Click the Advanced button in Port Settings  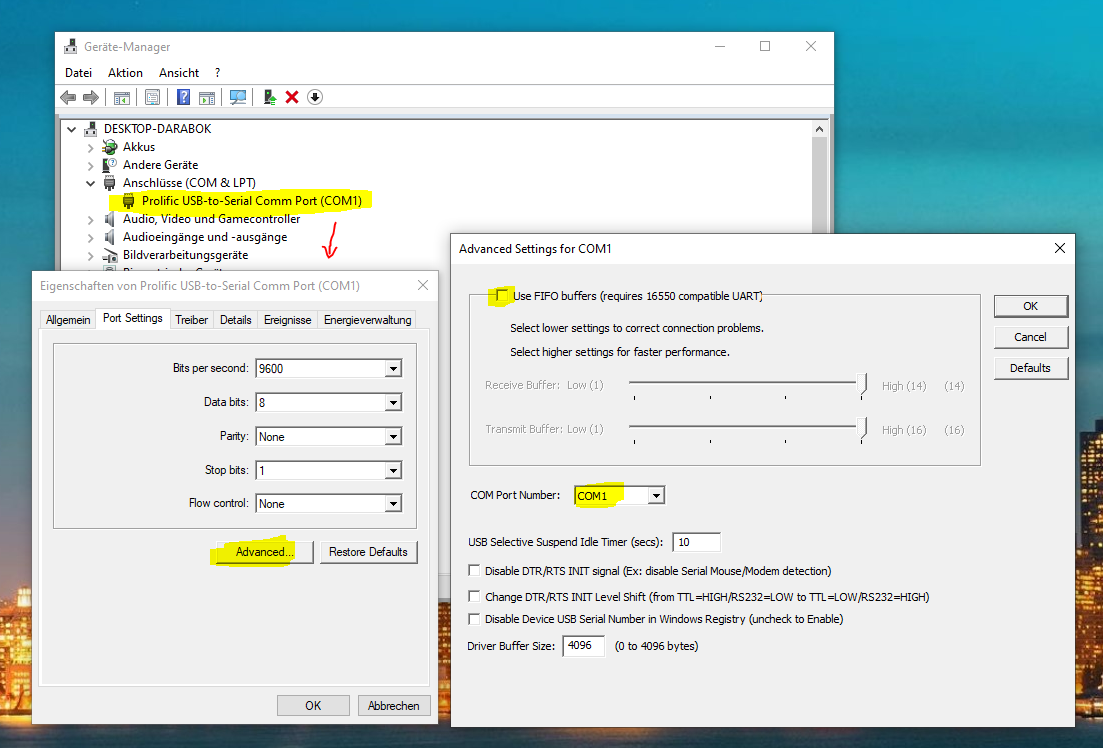pos(262,551)
